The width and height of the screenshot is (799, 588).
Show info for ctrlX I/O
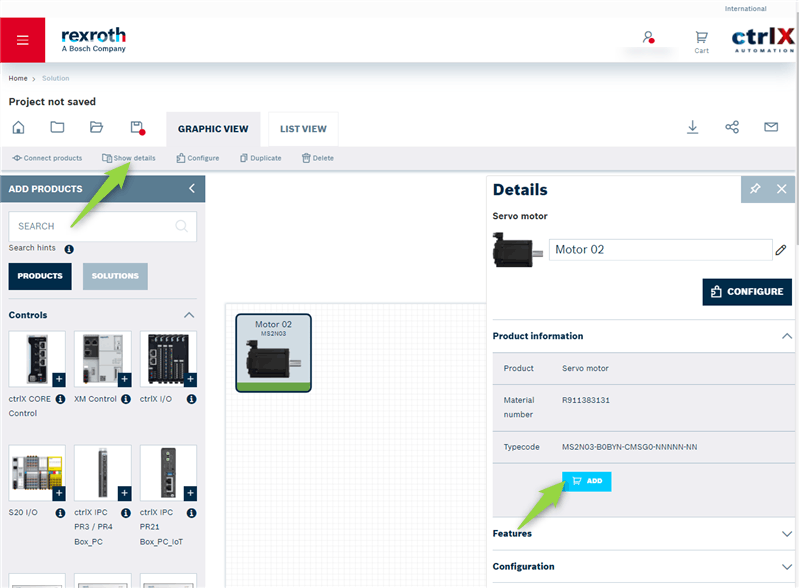coord(192,399)
